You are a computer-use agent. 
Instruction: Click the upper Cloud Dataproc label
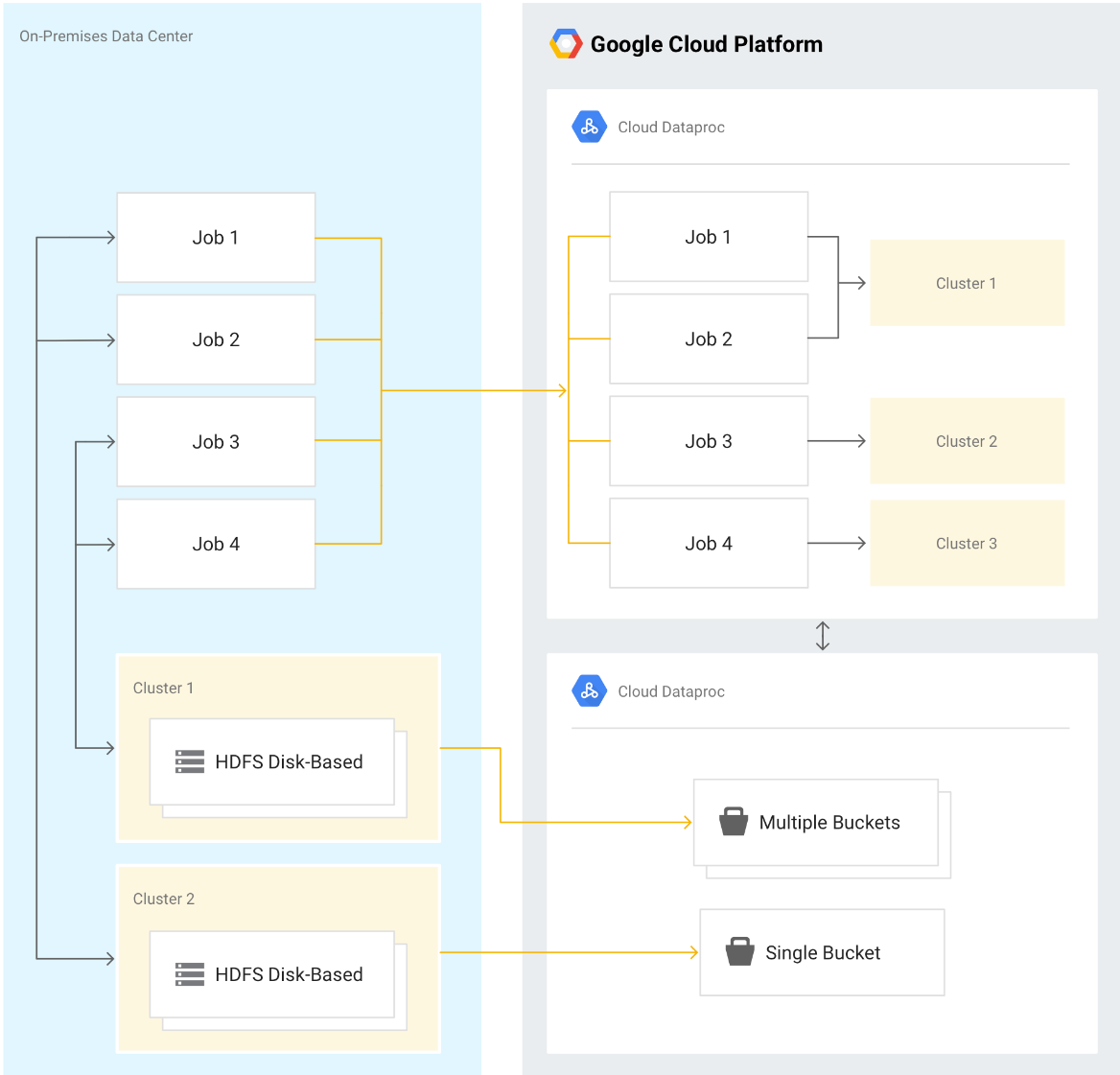670,128
